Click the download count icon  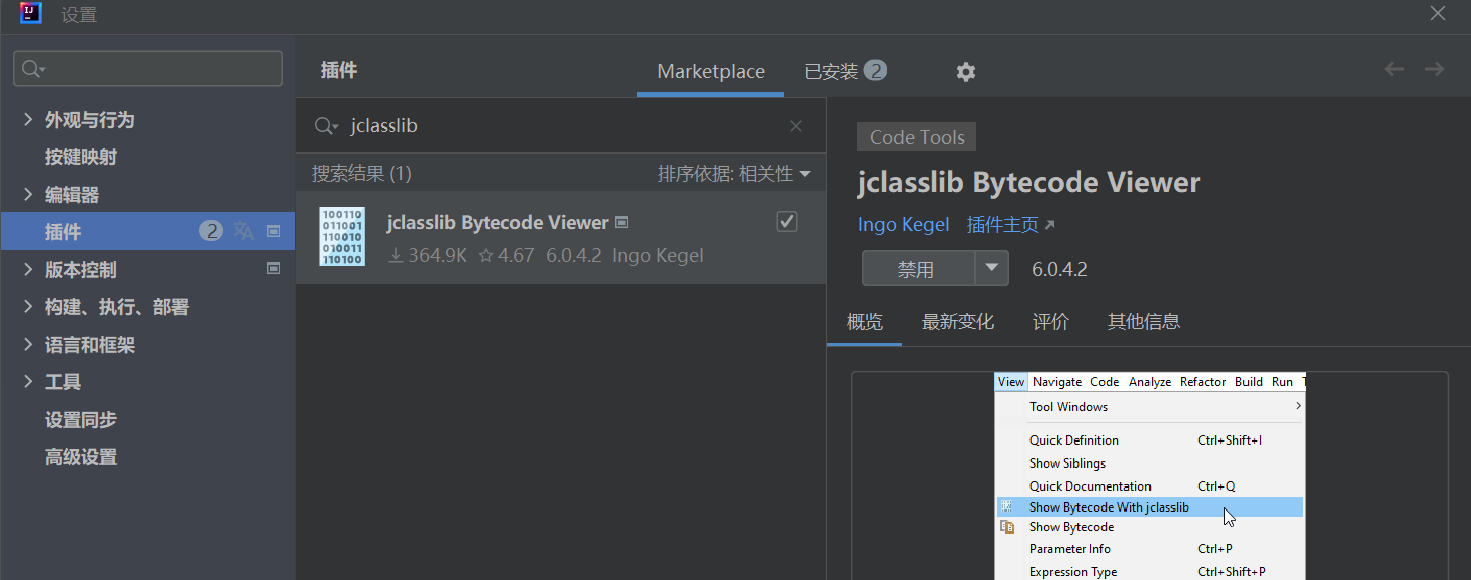(x=395, y=256)
